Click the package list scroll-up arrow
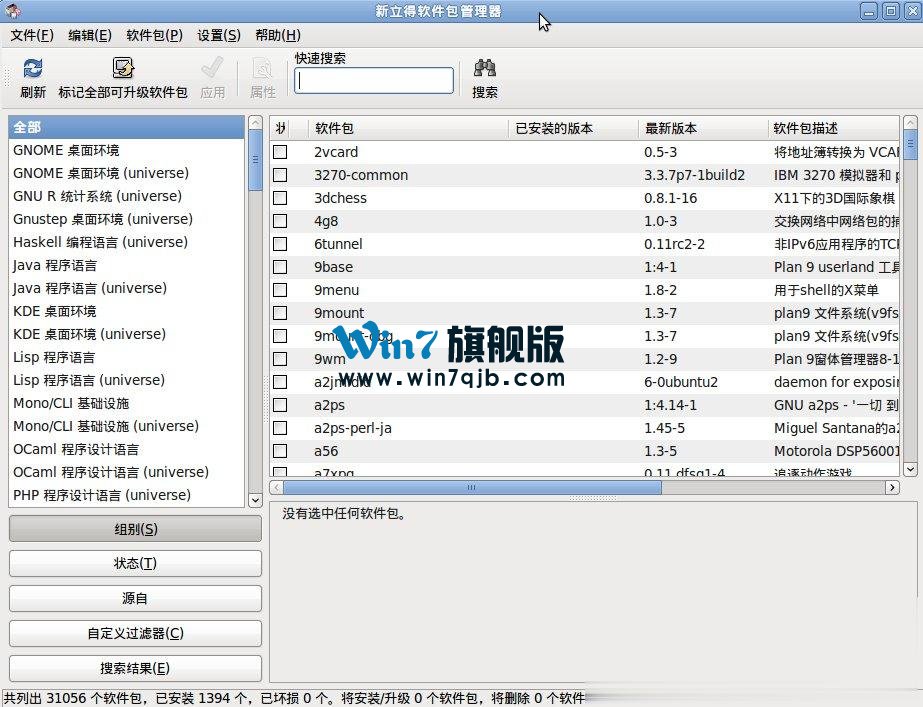This screenshot has width=923, height=707. (910, 122)
